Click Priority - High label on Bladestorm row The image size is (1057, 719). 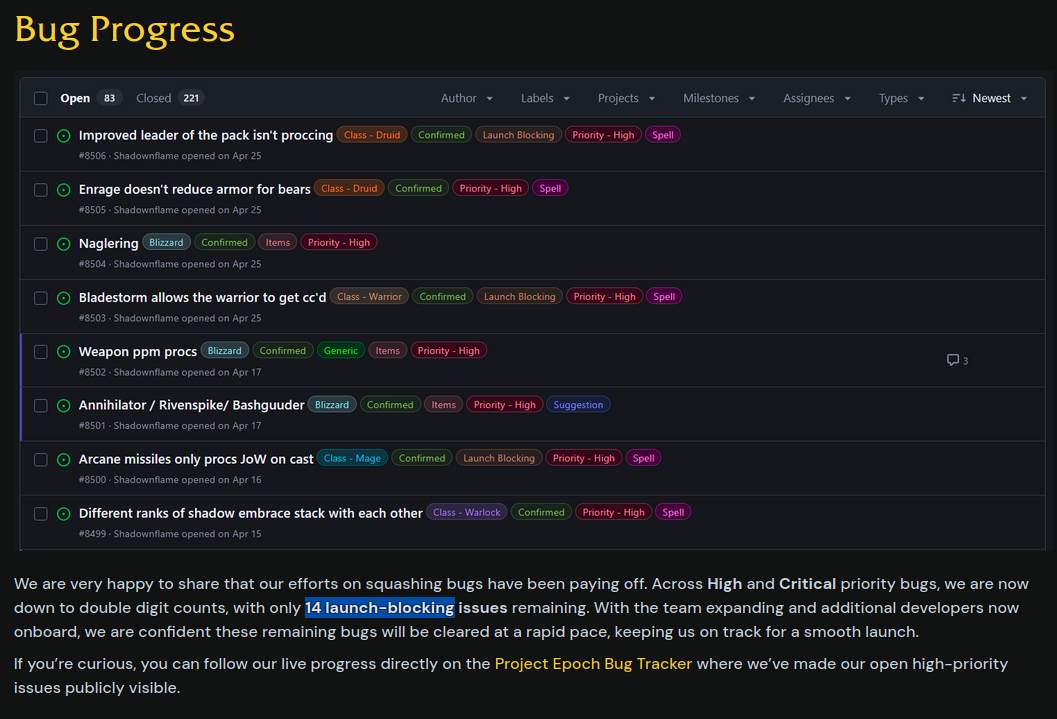click(x=605, y=296)
